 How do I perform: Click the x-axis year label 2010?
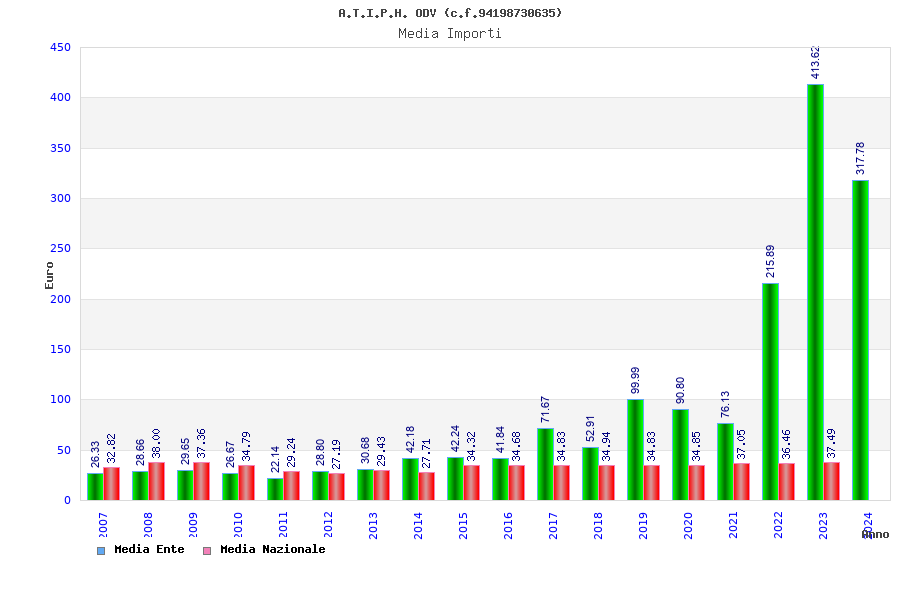pos(238,525)
